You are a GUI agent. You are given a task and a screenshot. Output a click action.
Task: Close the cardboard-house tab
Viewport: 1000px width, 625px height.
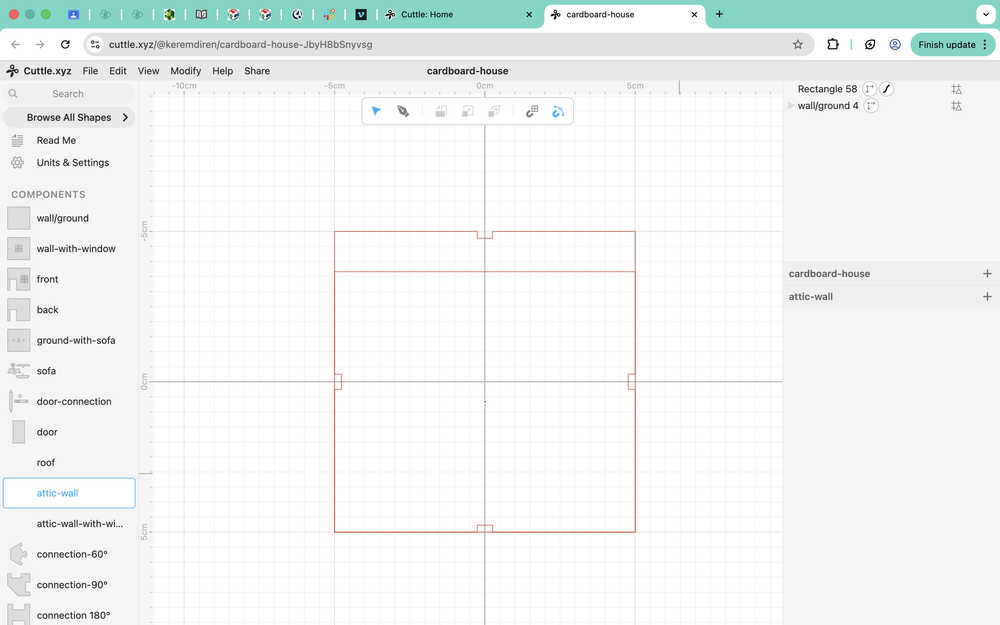695,14
